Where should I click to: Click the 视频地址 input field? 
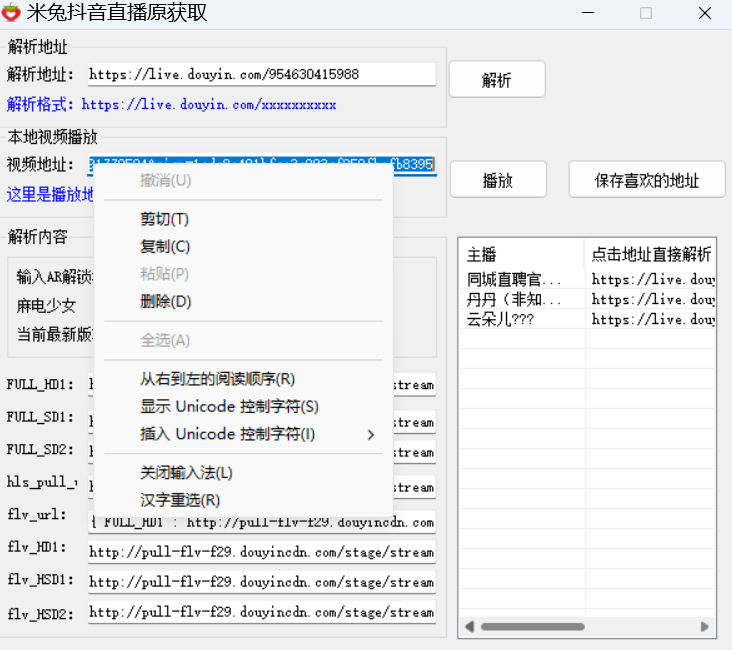point(262,164)
